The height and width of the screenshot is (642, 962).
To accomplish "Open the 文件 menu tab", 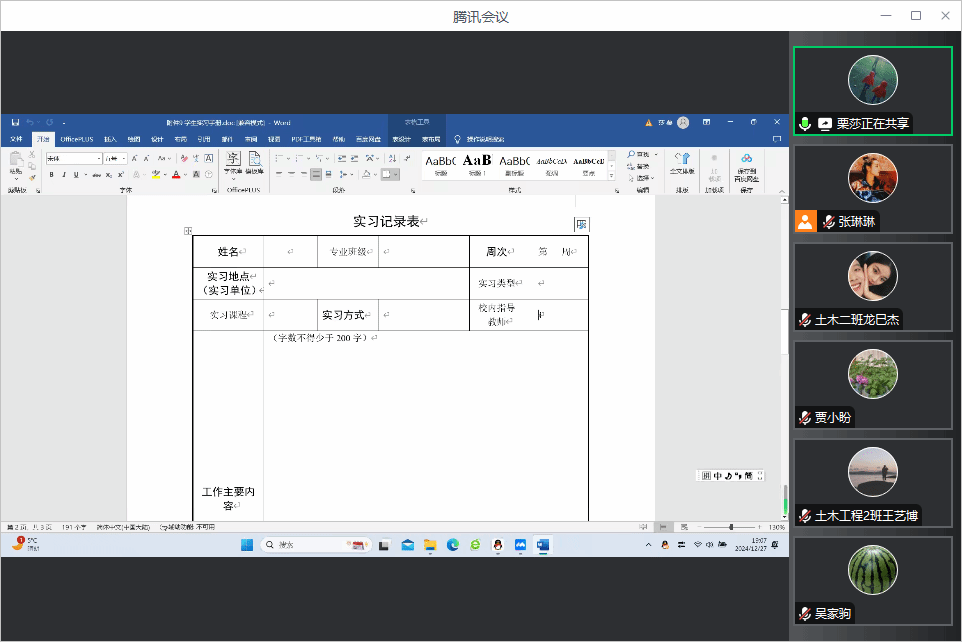I will coord(16,139).
